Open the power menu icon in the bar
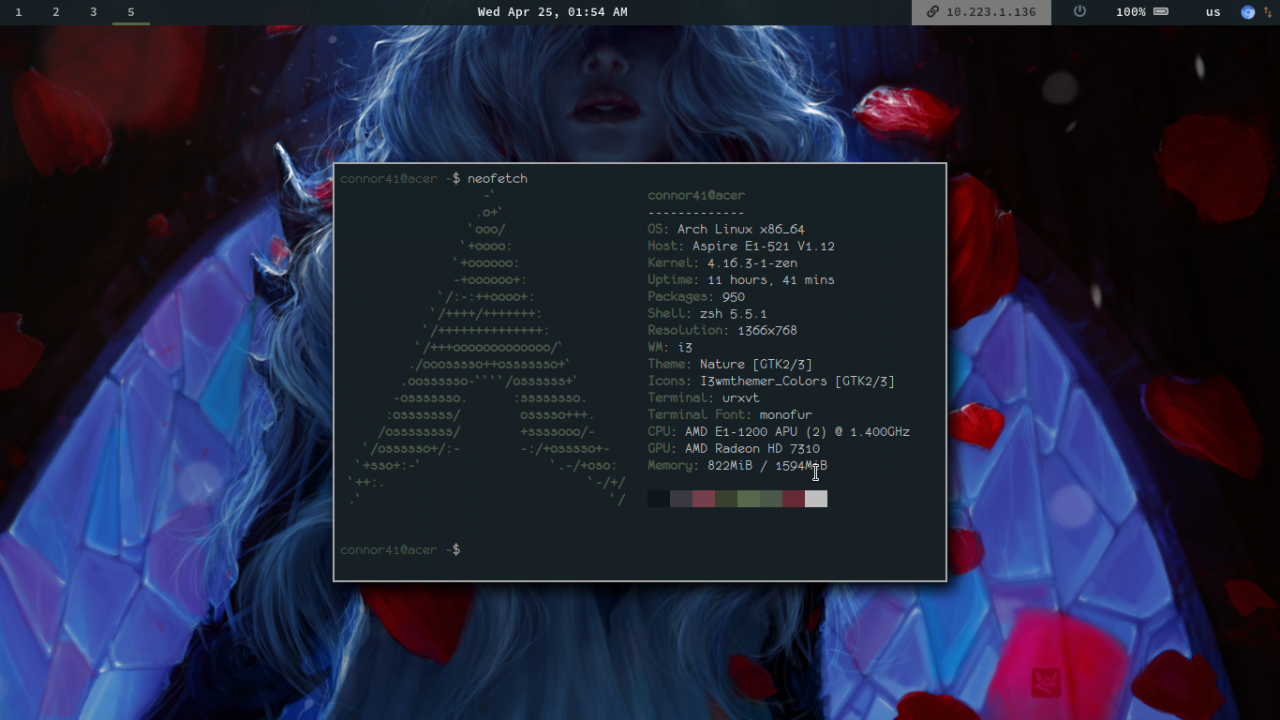Viewport: 1280px width, 720px height. 1080,12
